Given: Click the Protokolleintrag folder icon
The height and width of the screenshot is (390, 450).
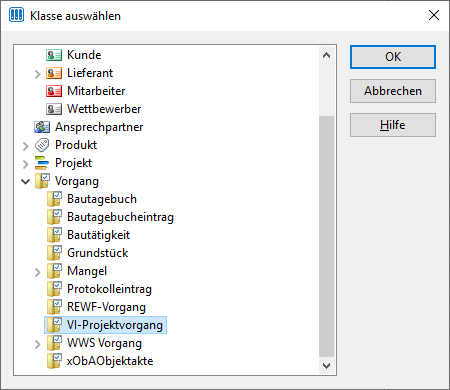Looking at the screenshot, I should [54, 289].
